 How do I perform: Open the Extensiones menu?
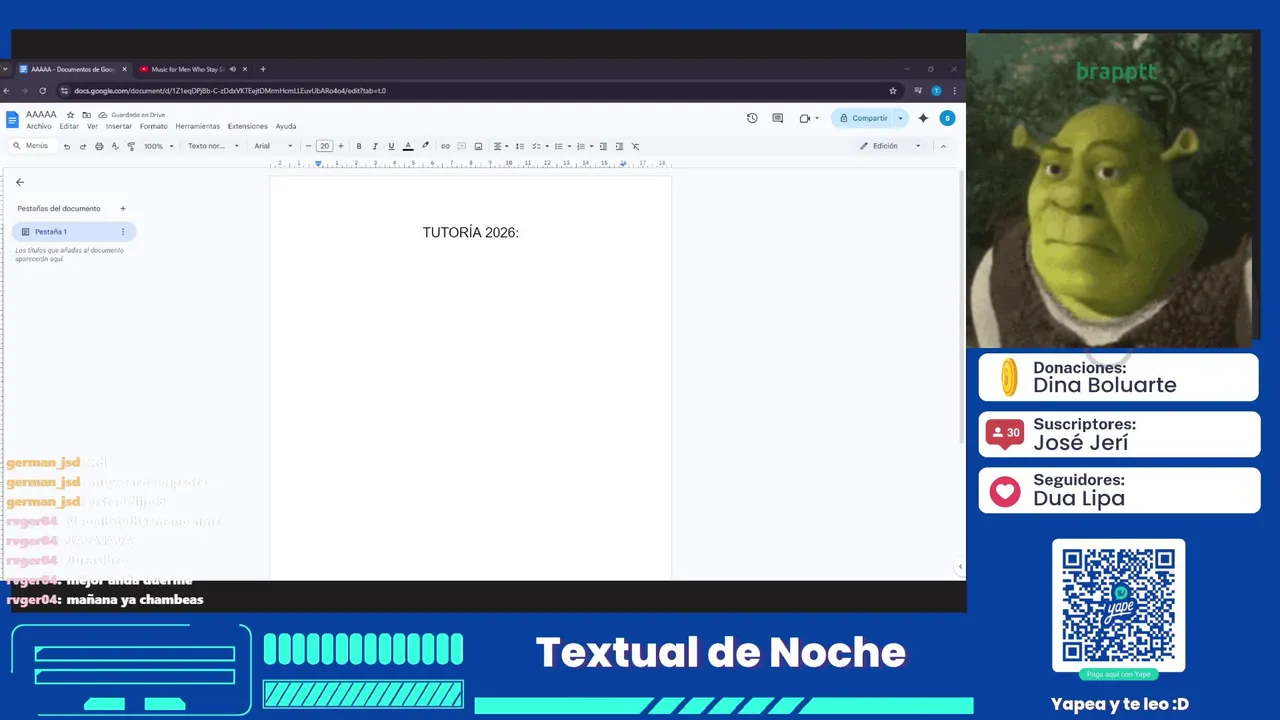coord(248,127)
